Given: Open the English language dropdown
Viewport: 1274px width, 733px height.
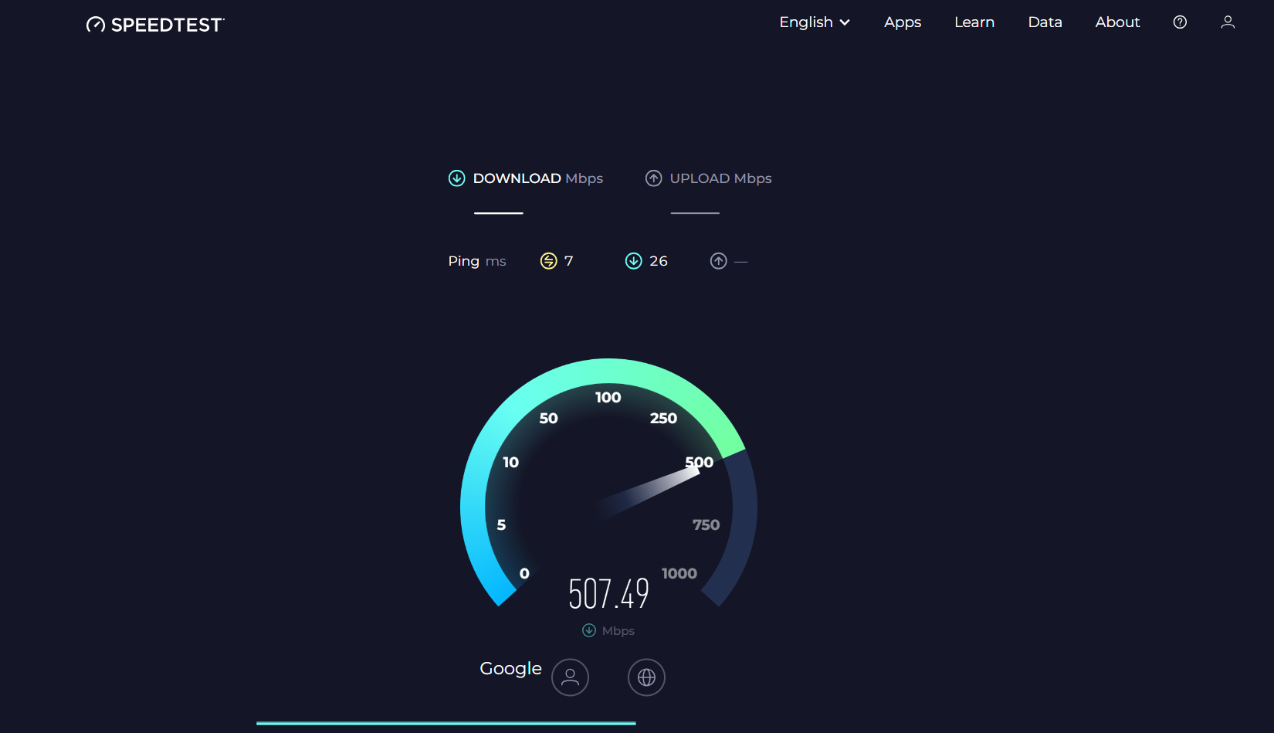Looking at the screenshot, I should click(815, 22).
